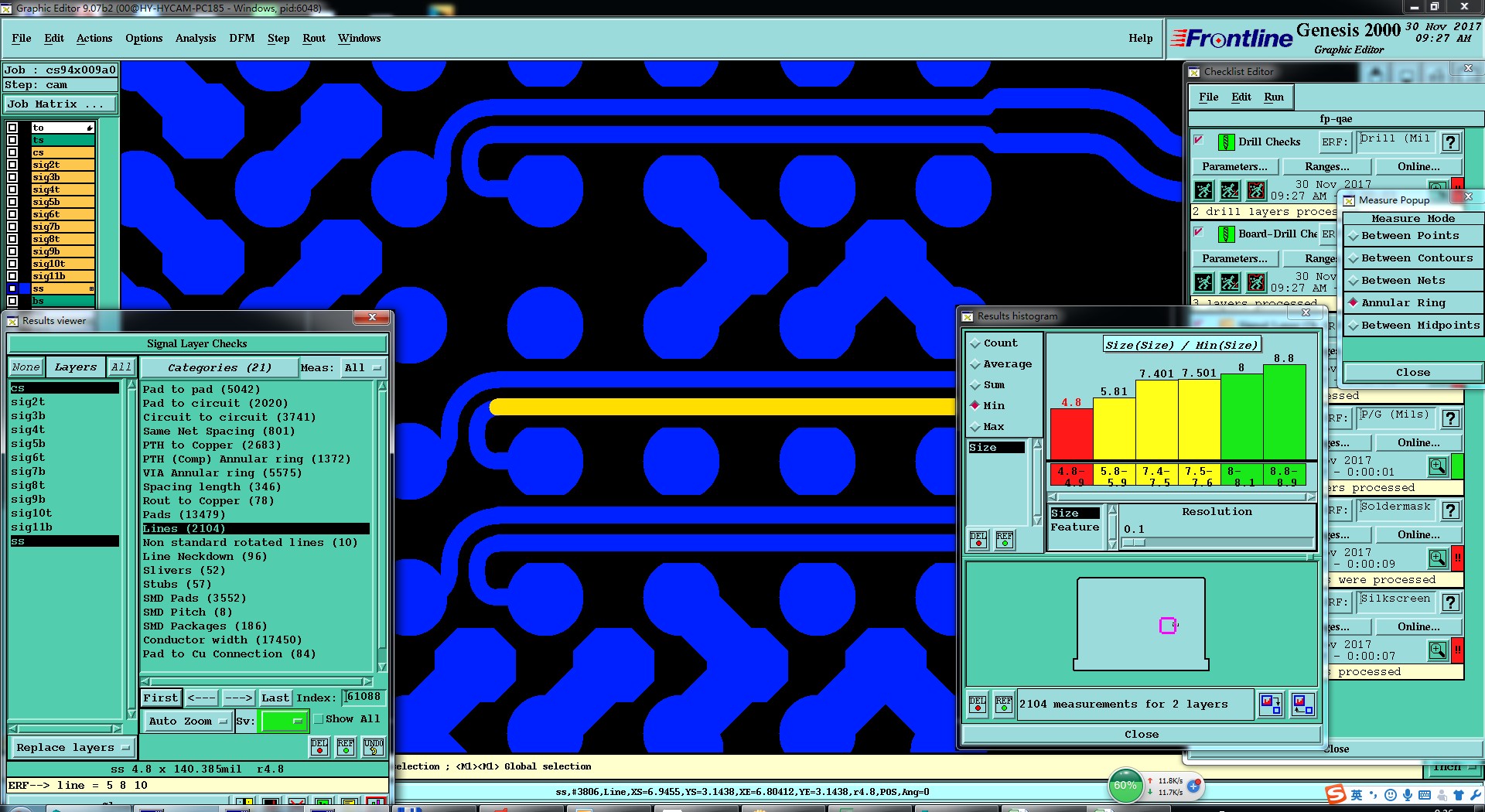The width and height of the screenshot is (1485, 812).
Task: Click results magnifier icon for Silkscreen check
Action: [1438, 650]
